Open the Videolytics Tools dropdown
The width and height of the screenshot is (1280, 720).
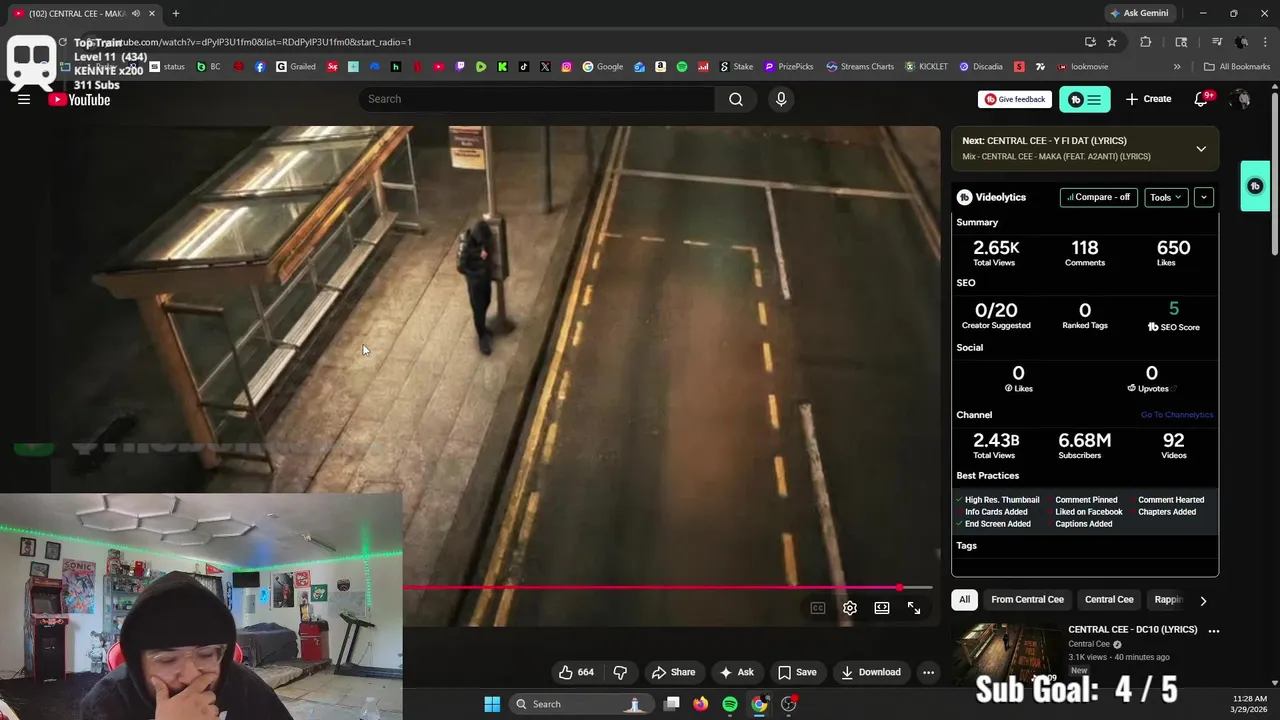tap(1166, 197)
